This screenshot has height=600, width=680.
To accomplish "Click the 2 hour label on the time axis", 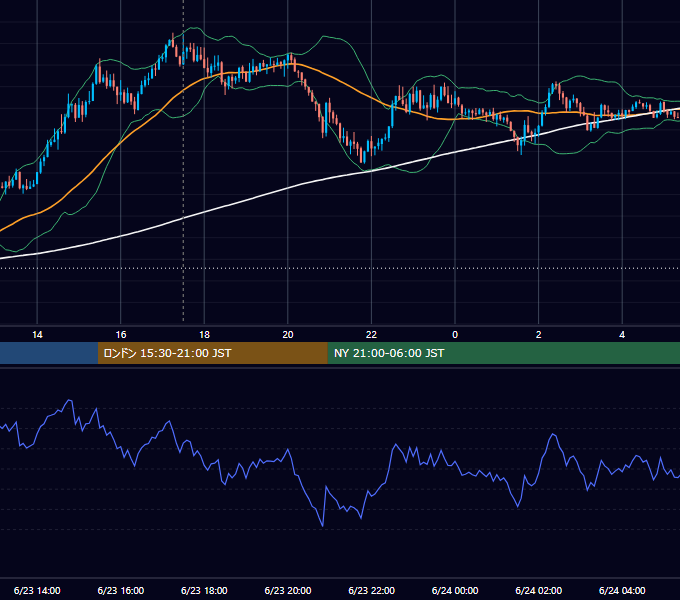I will (539, 335).
